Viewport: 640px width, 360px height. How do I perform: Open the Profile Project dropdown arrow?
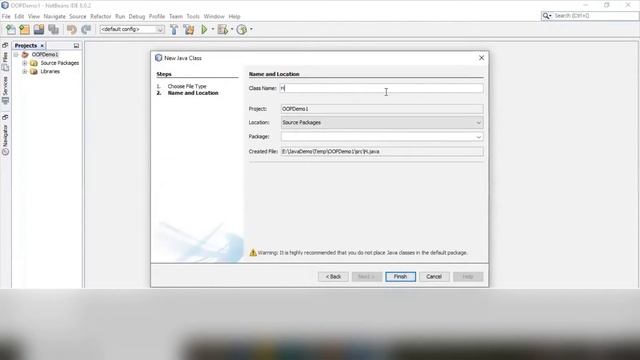click(251, 29)
